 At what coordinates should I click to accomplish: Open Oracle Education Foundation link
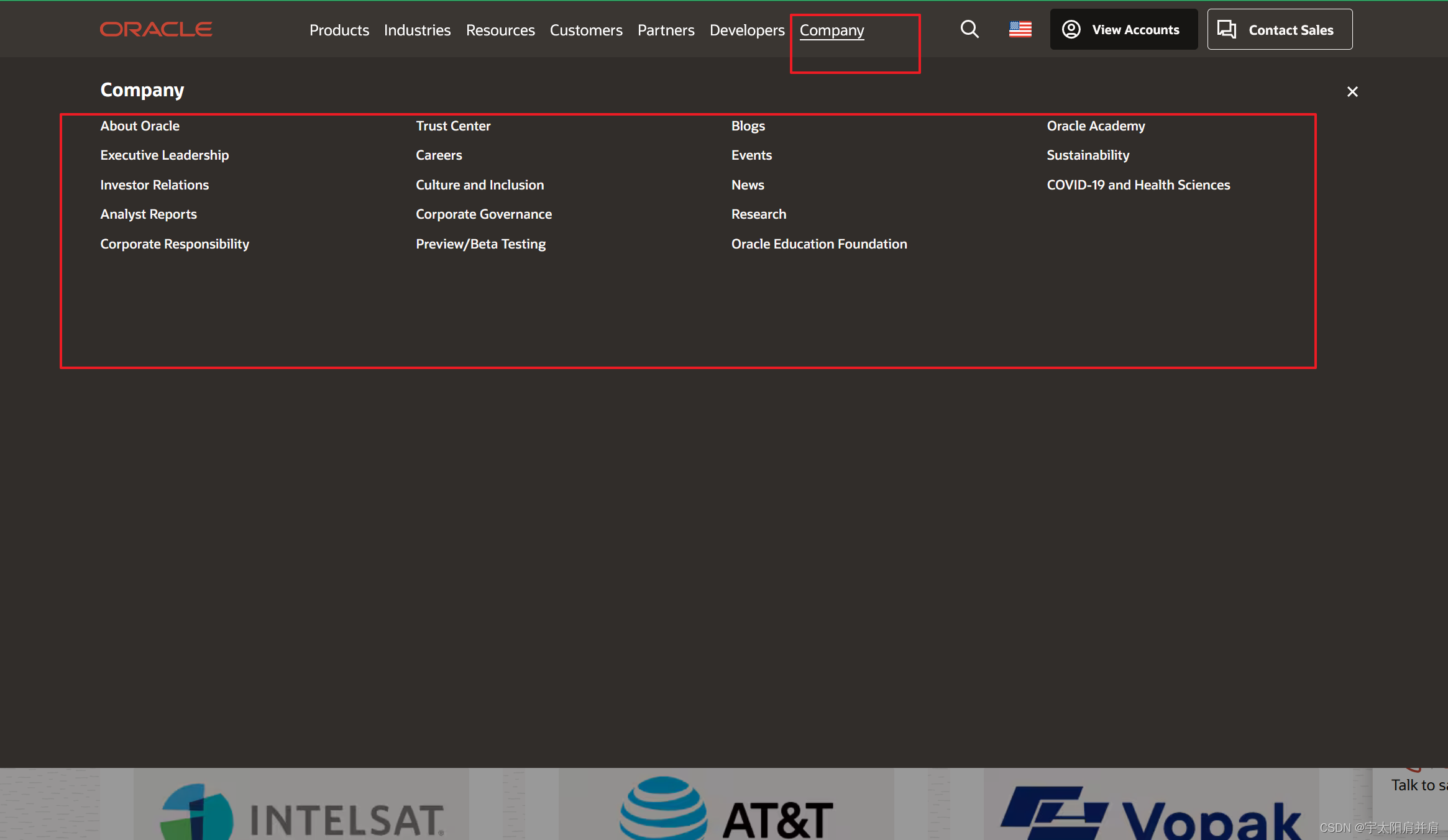tap(819, 244)
